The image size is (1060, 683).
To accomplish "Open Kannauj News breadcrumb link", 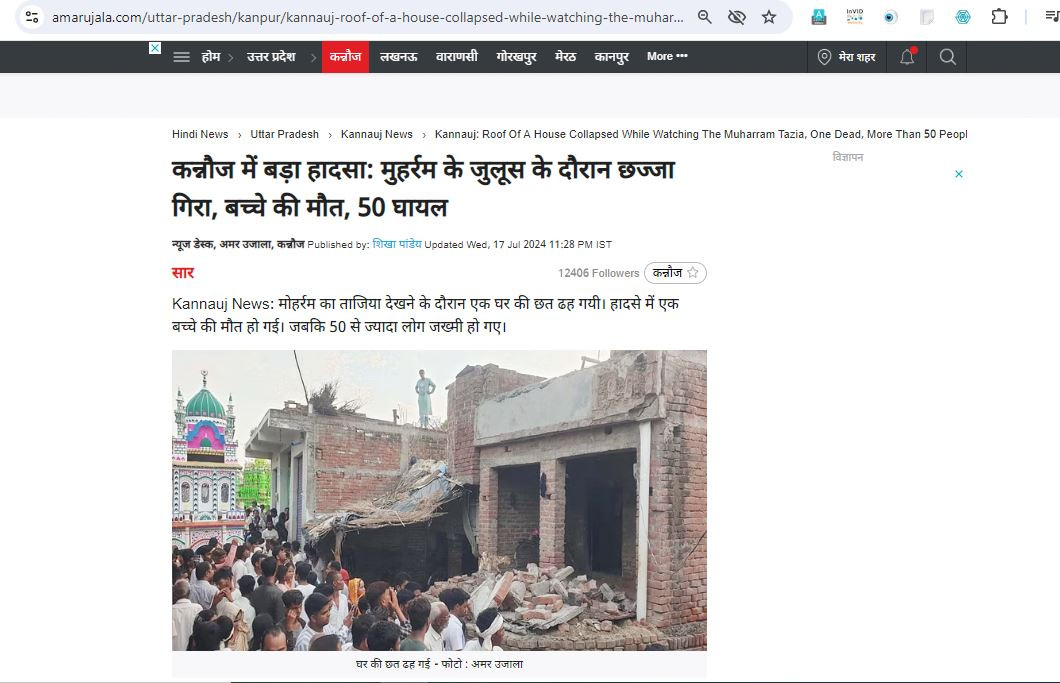I will 377,134.
